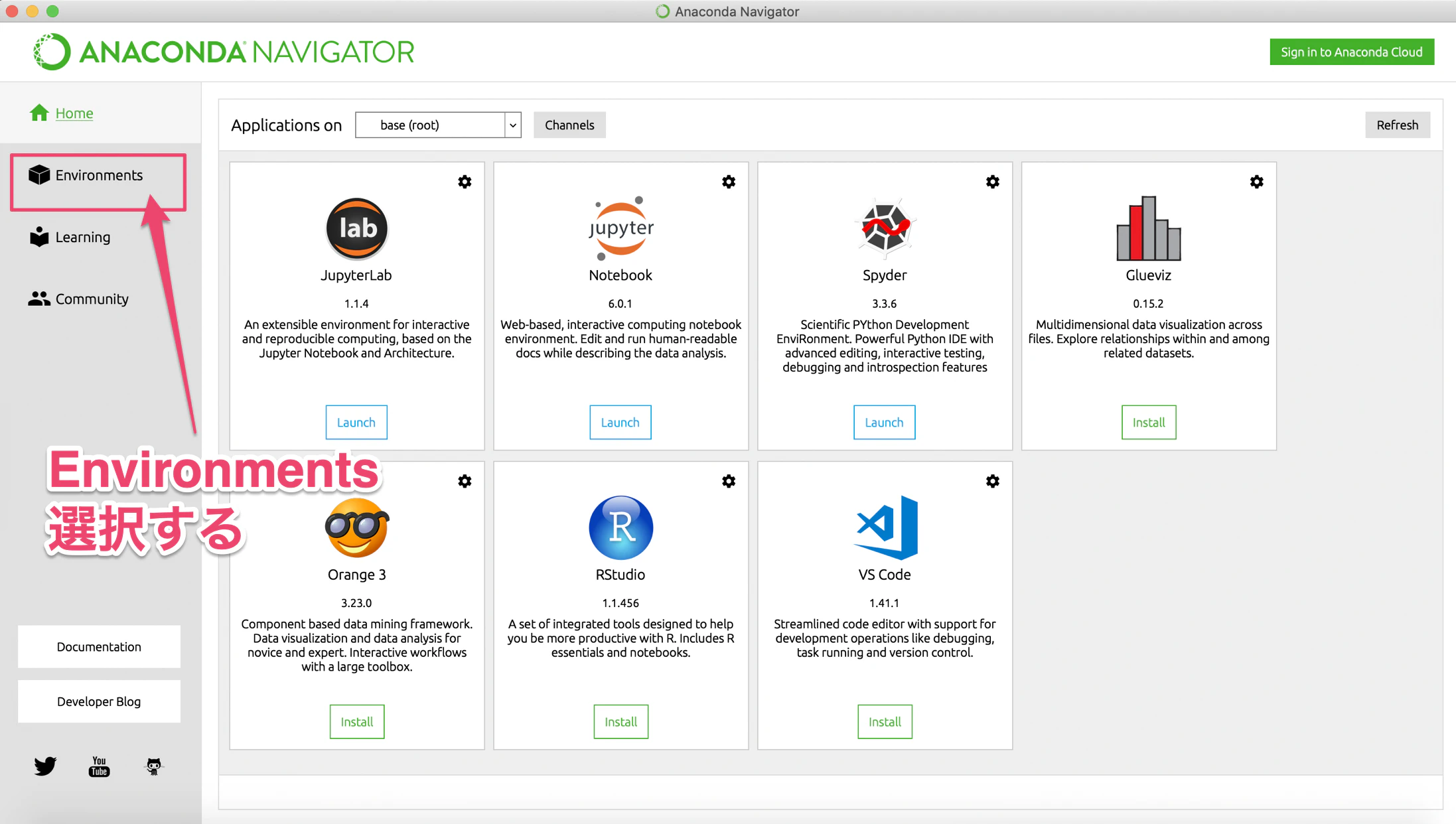This screenshot has height=824, width=1456.
Task: Open the YouTube link icon
Action: coord(99,766)
